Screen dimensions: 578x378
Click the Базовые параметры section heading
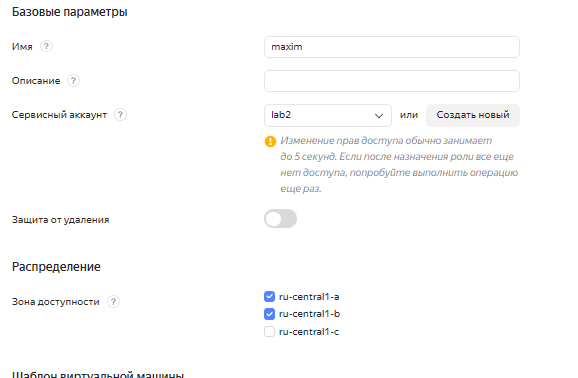coord(70,12)
